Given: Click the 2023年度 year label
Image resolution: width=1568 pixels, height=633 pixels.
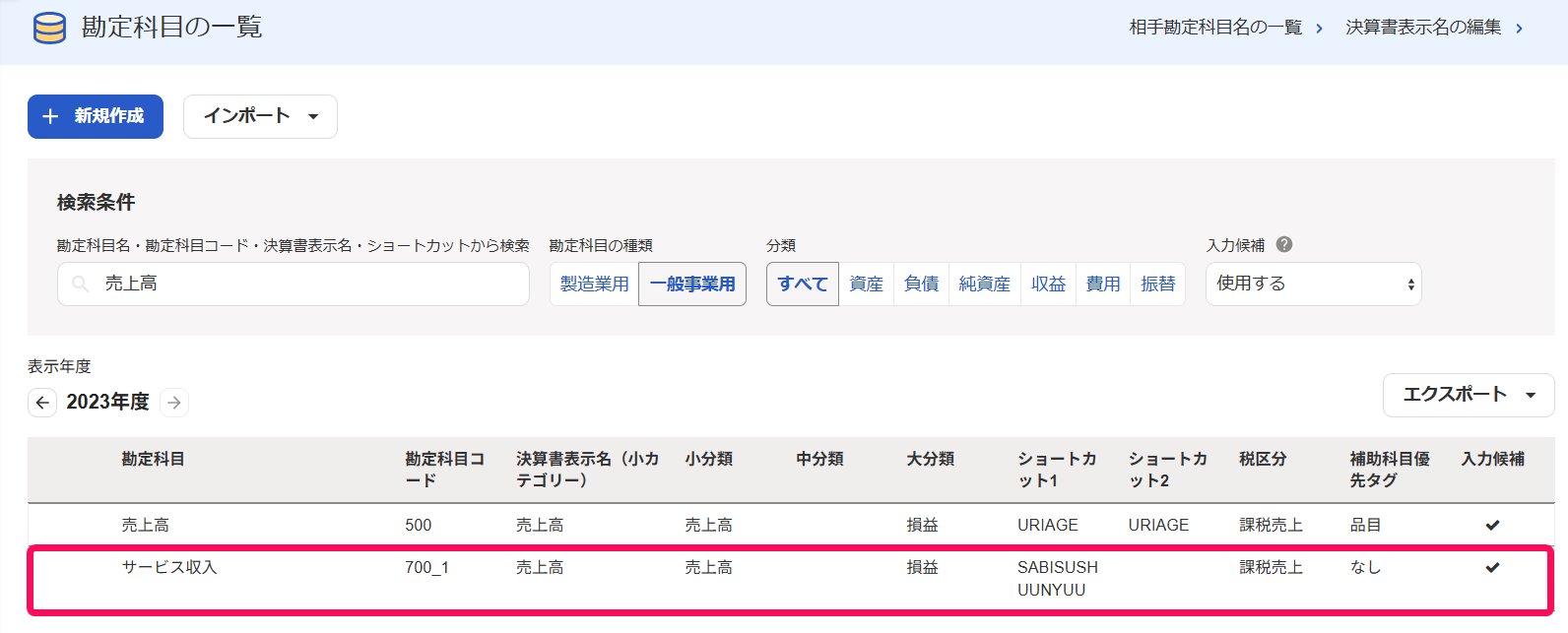Looking at the screenshot, I should pos(107,402).
